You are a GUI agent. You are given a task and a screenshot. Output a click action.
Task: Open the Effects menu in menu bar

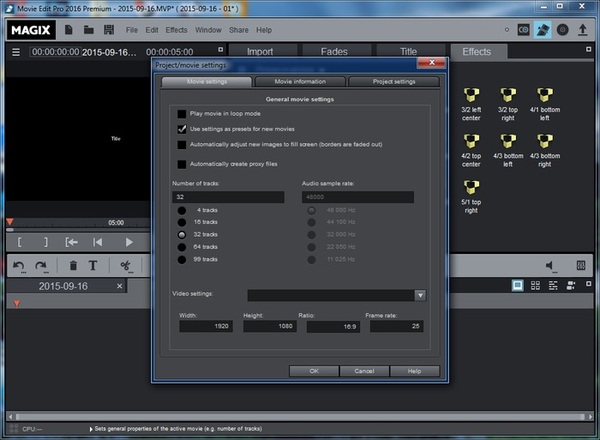176,30
